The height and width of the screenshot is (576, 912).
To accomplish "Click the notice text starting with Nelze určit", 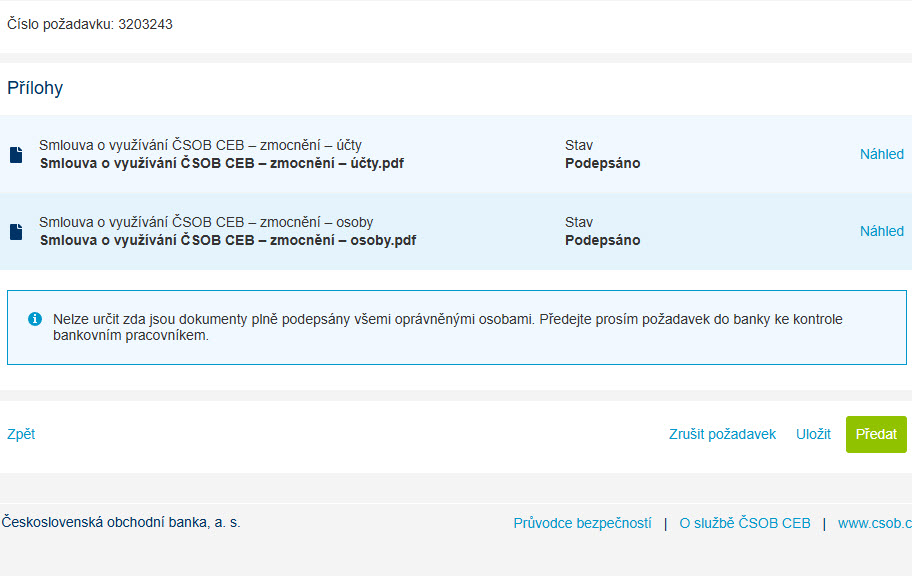I will 448,327.
